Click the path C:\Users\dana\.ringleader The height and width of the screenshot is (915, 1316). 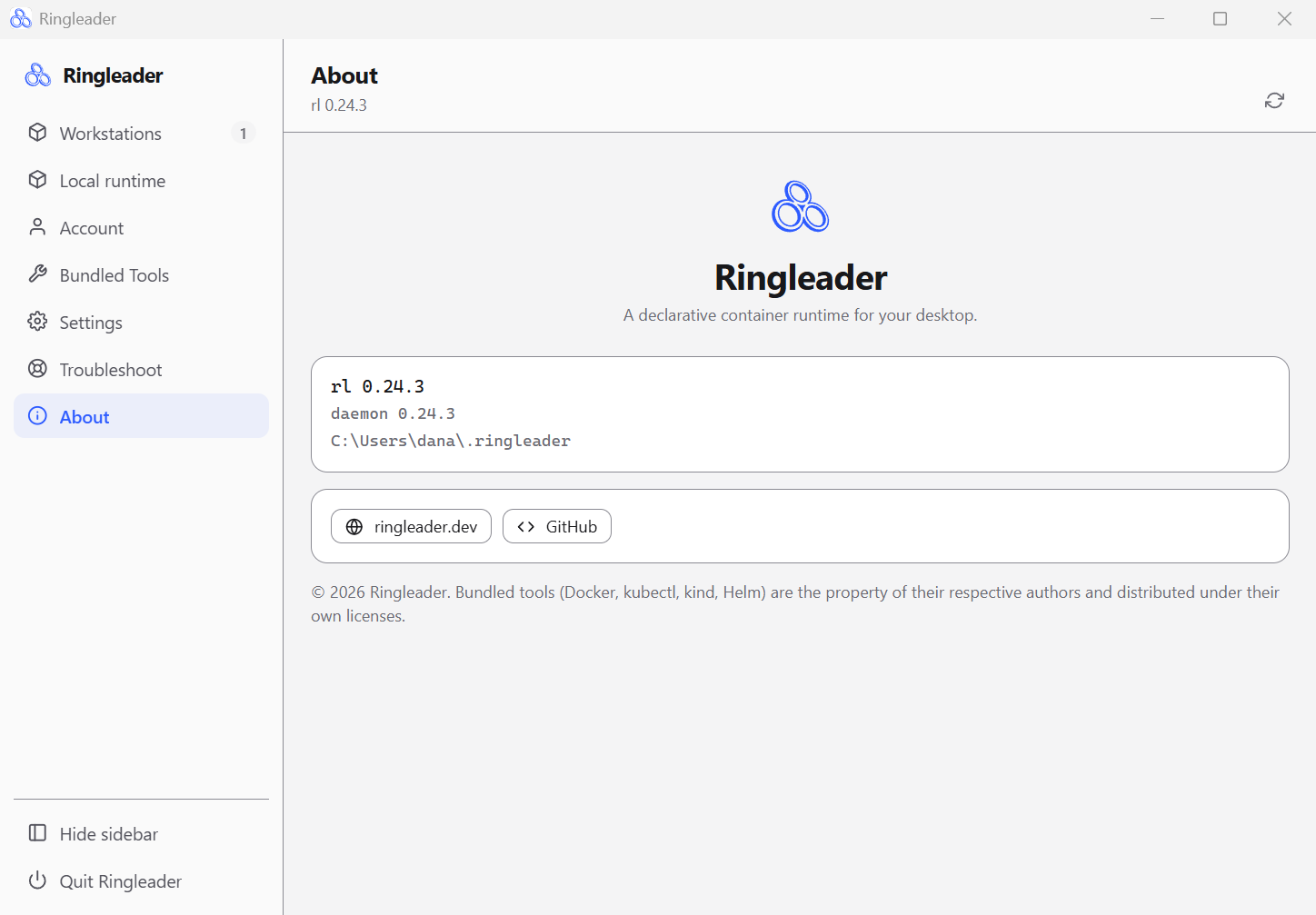[451, 441]
